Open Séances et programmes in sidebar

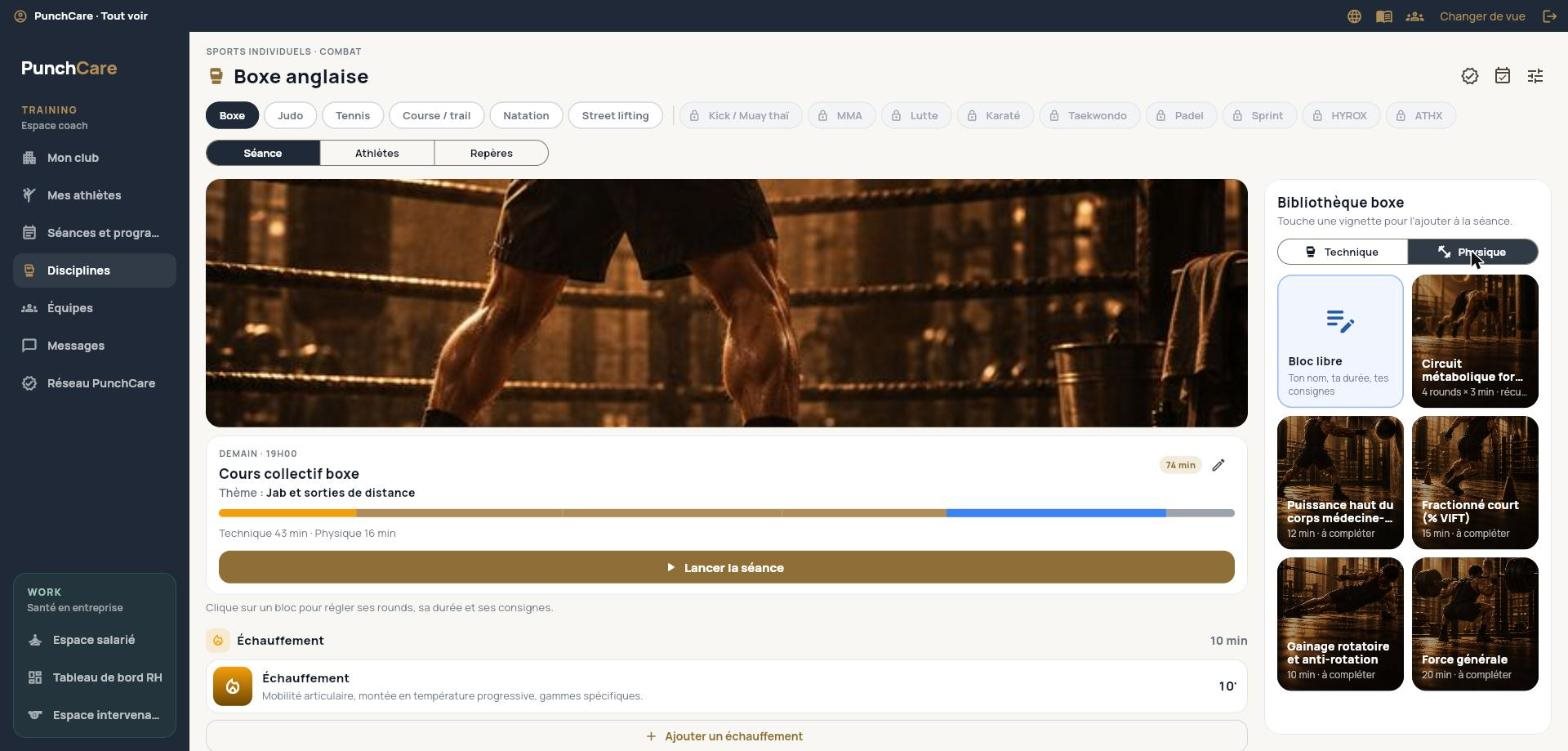click(95, 233)
